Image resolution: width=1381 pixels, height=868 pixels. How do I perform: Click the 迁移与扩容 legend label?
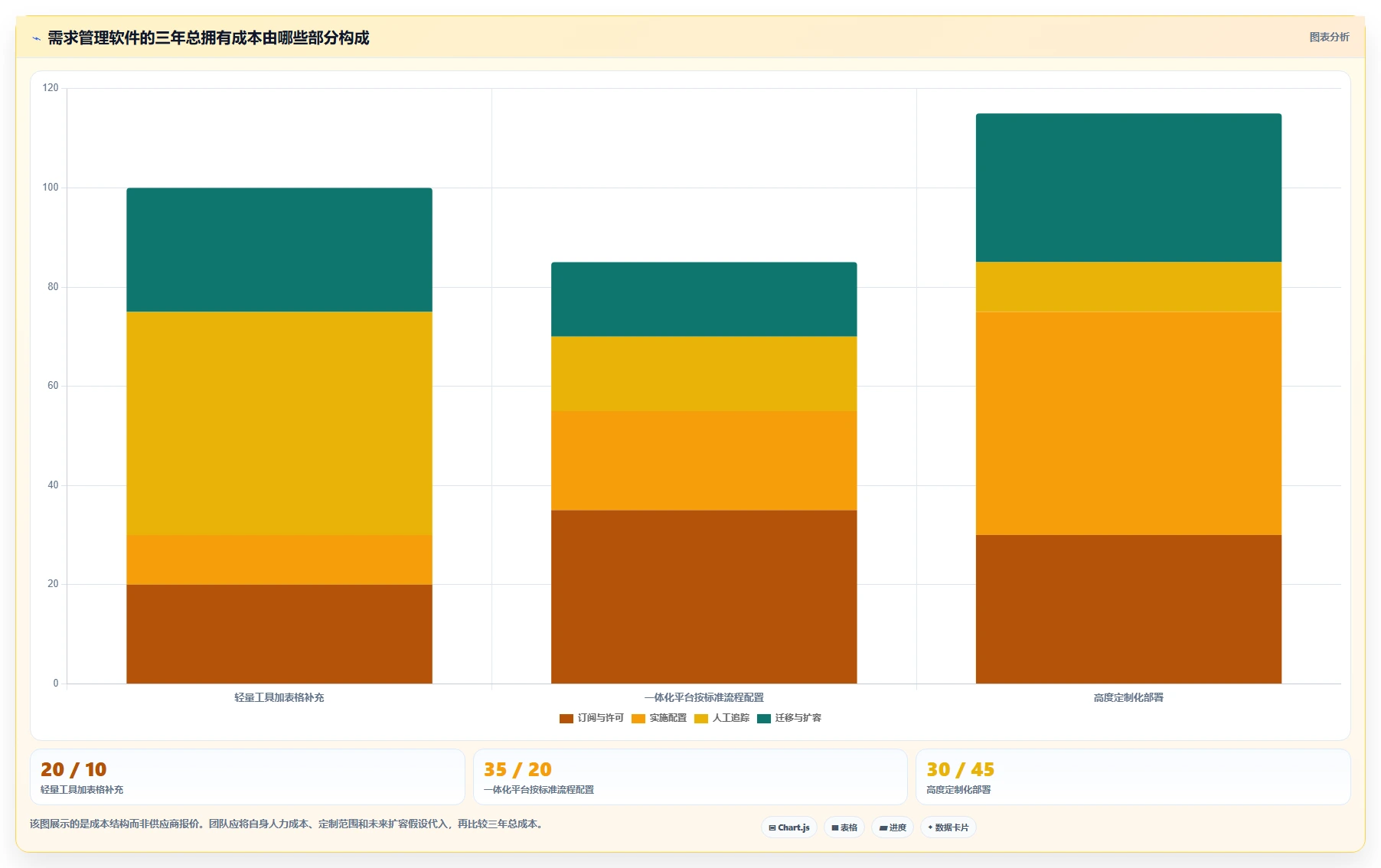pyautogui.click(x=798, y=718)
